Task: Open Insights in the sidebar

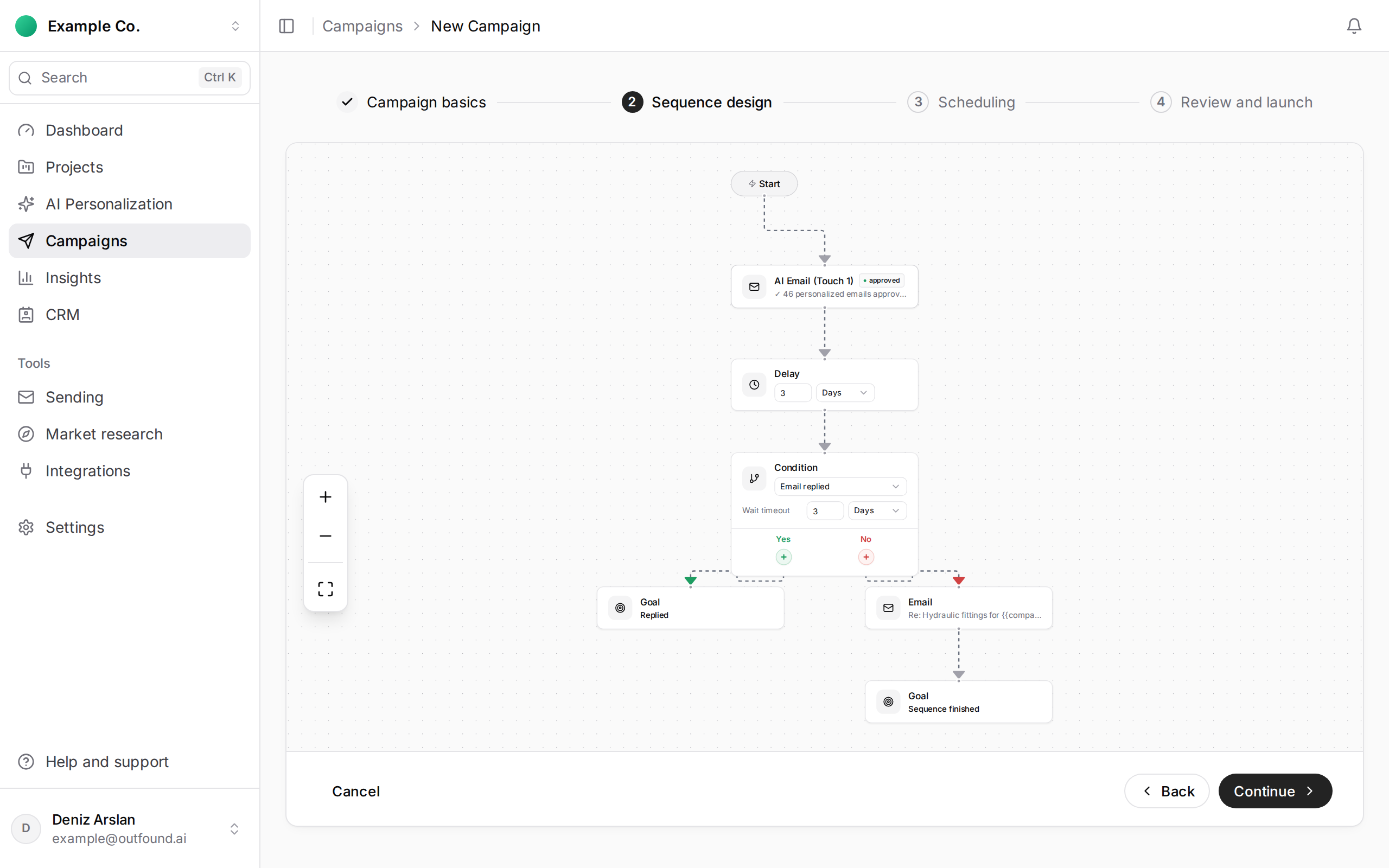Action: [x=130, y=278]
